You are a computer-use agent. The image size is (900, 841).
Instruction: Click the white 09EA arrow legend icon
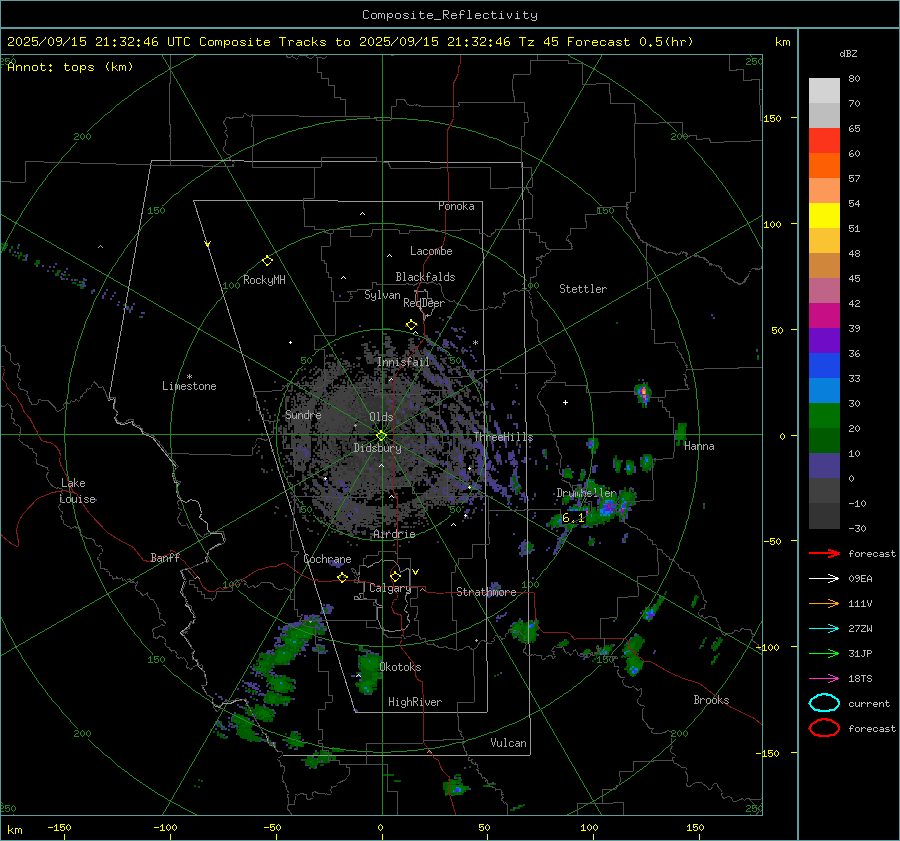[824, 578]
